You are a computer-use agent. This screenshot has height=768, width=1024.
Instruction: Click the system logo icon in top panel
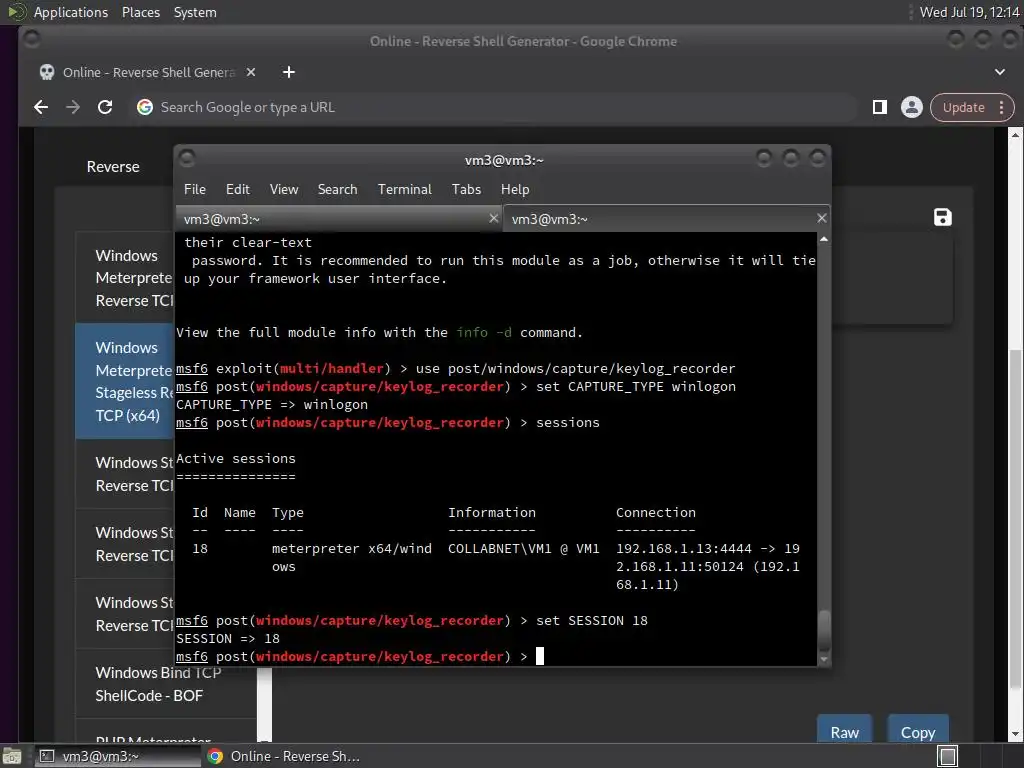(x=17, y=12)
